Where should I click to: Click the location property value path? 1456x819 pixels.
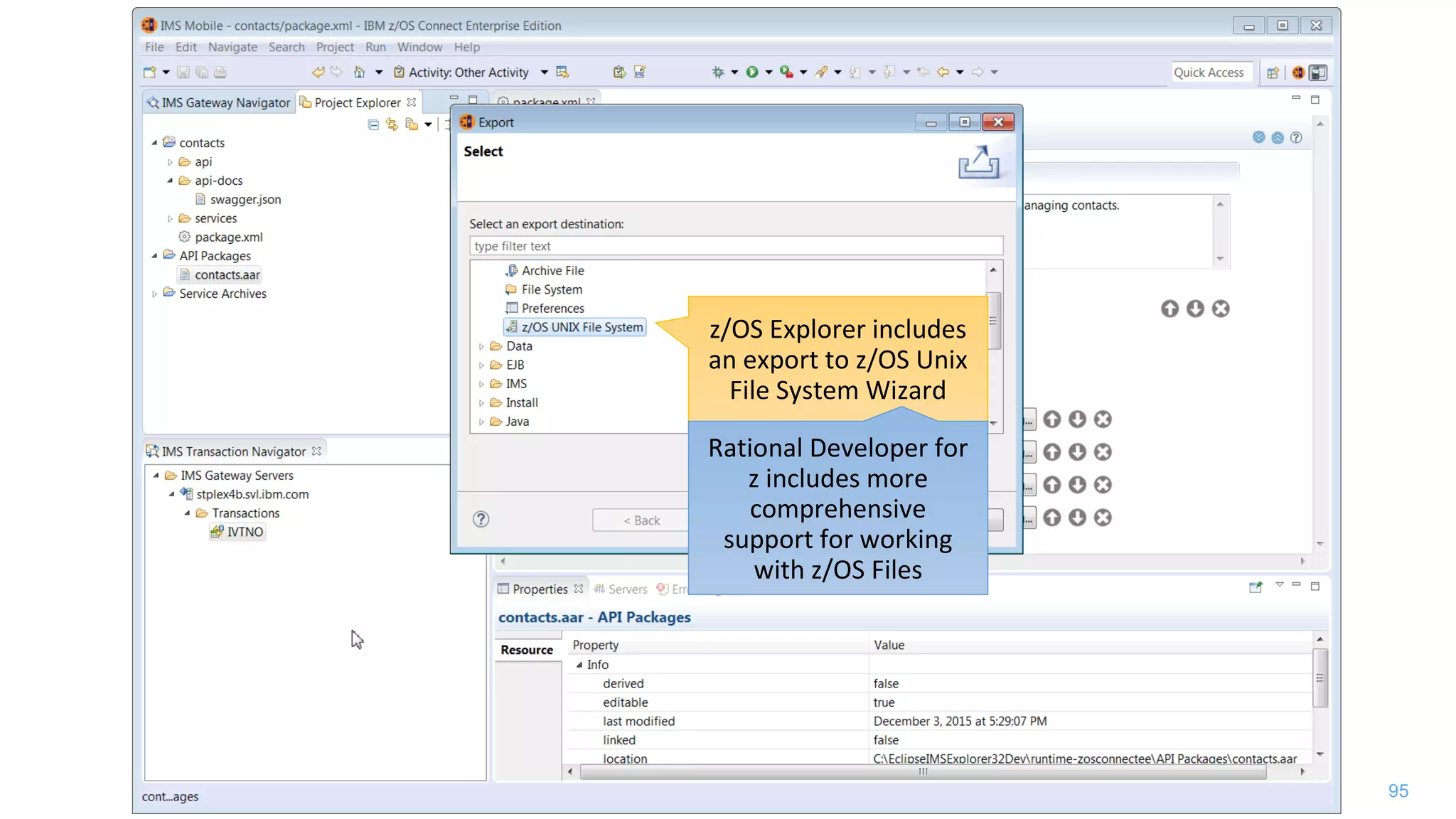[1085, 759]
